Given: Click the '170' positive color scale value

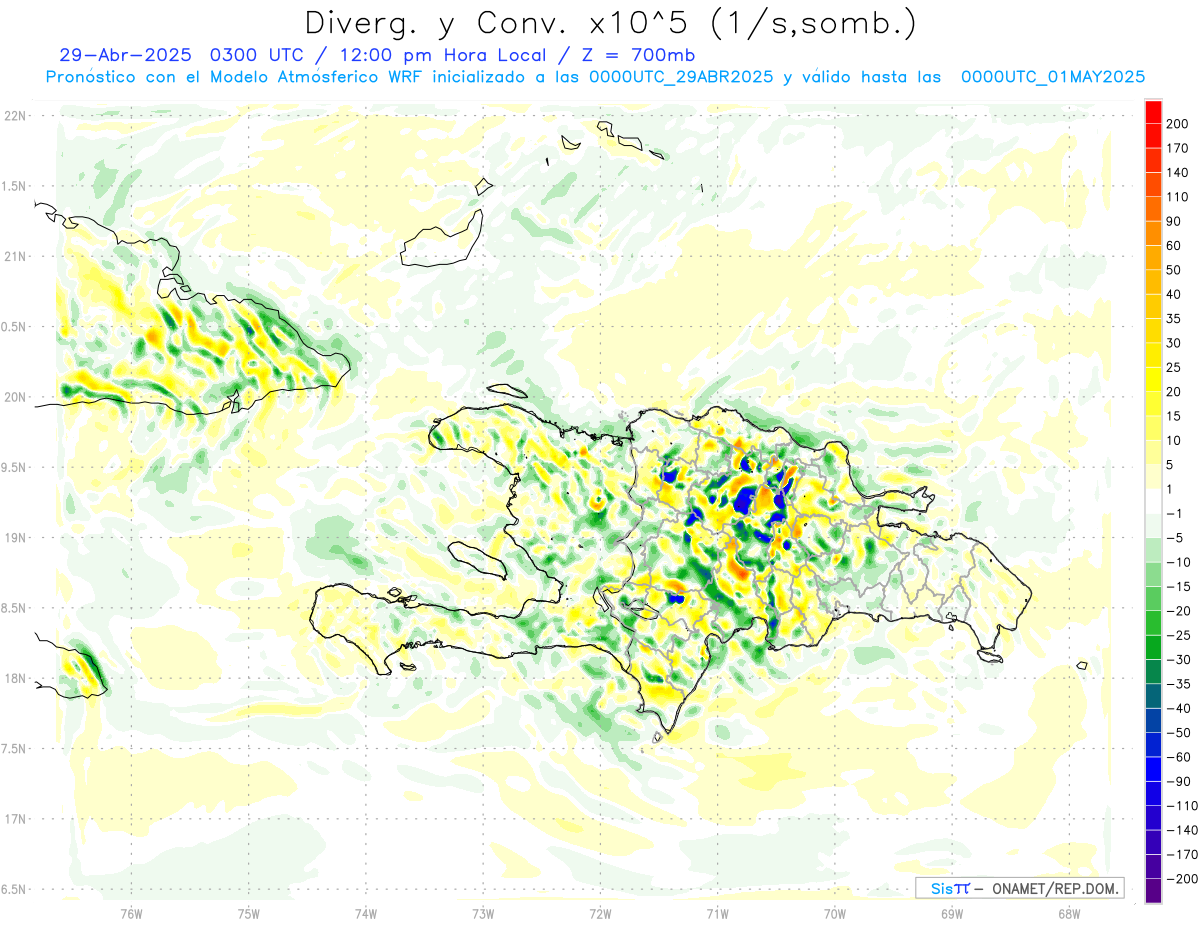Looking at the screenshot, I should [x=1179, y=148].
